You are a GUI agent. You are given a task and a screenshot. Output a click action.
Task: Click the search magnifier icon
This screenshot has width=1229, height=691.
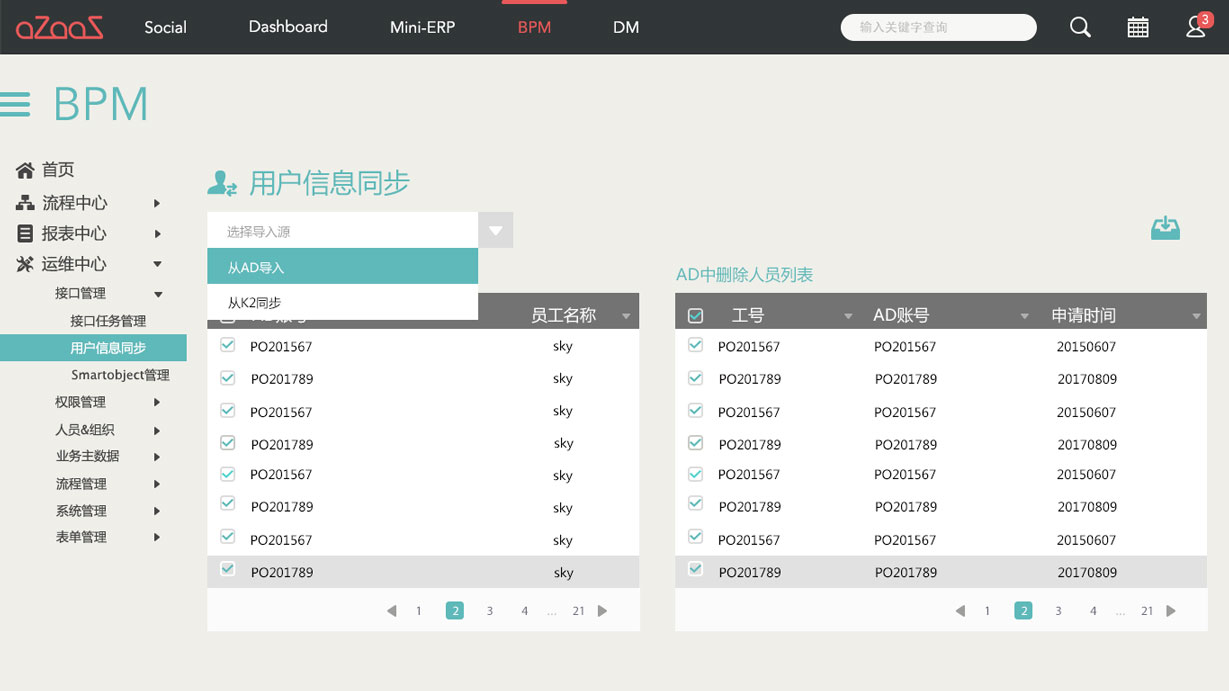click(x=1080, y=27)
